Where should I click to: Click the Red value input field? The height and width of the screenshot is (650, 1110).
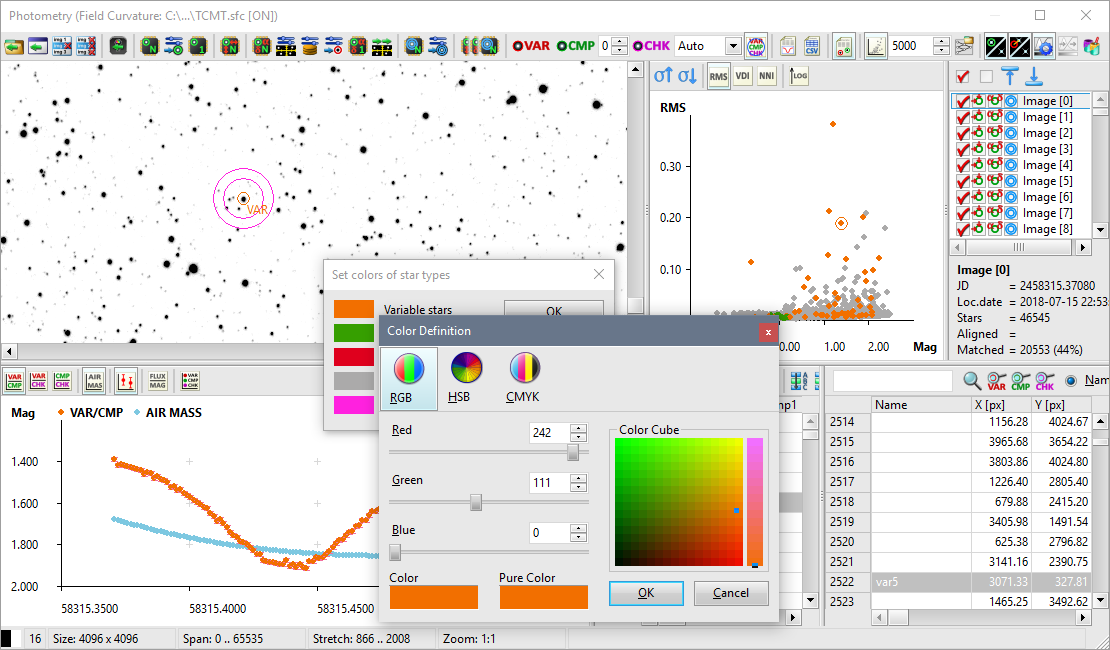pyautogui.click(x=549, y=433)
